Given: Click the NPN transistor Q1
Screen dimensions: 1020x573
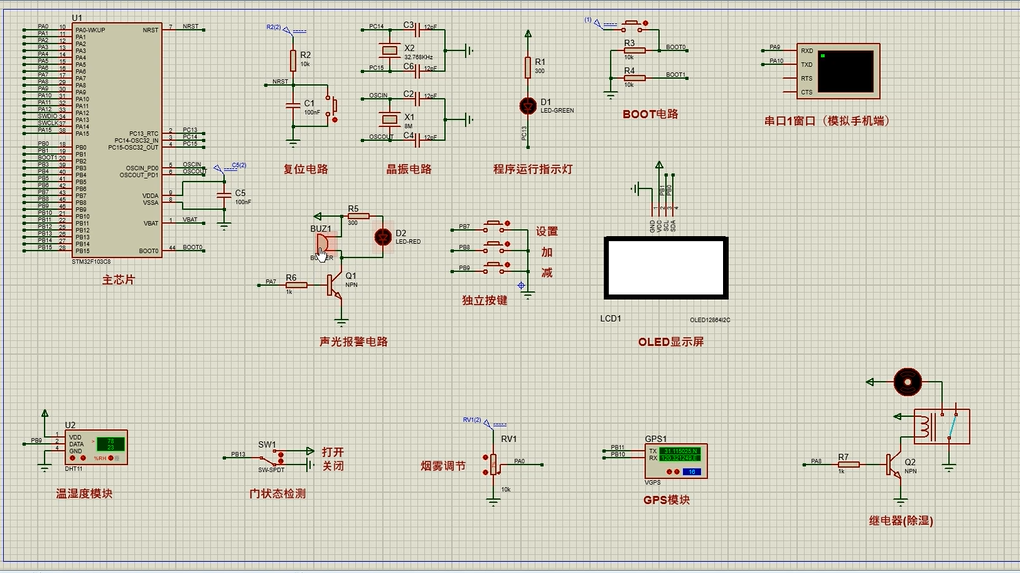Looking at the screenshot, I should (x=335, y=285).
